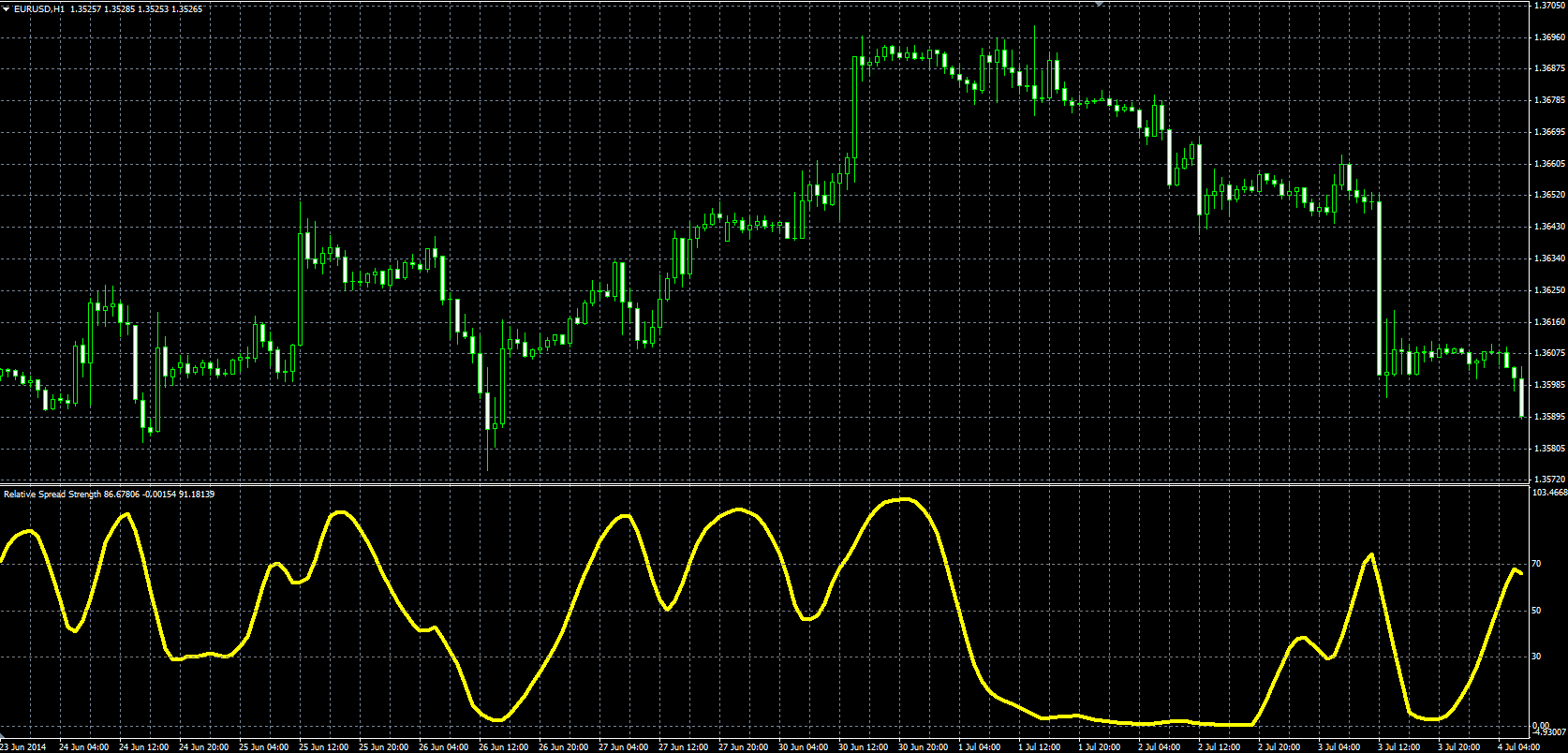Viewport: 1568px width, 753px height.
Task: Click the 3 Jul 04:00 time label
Action: 1341,747
